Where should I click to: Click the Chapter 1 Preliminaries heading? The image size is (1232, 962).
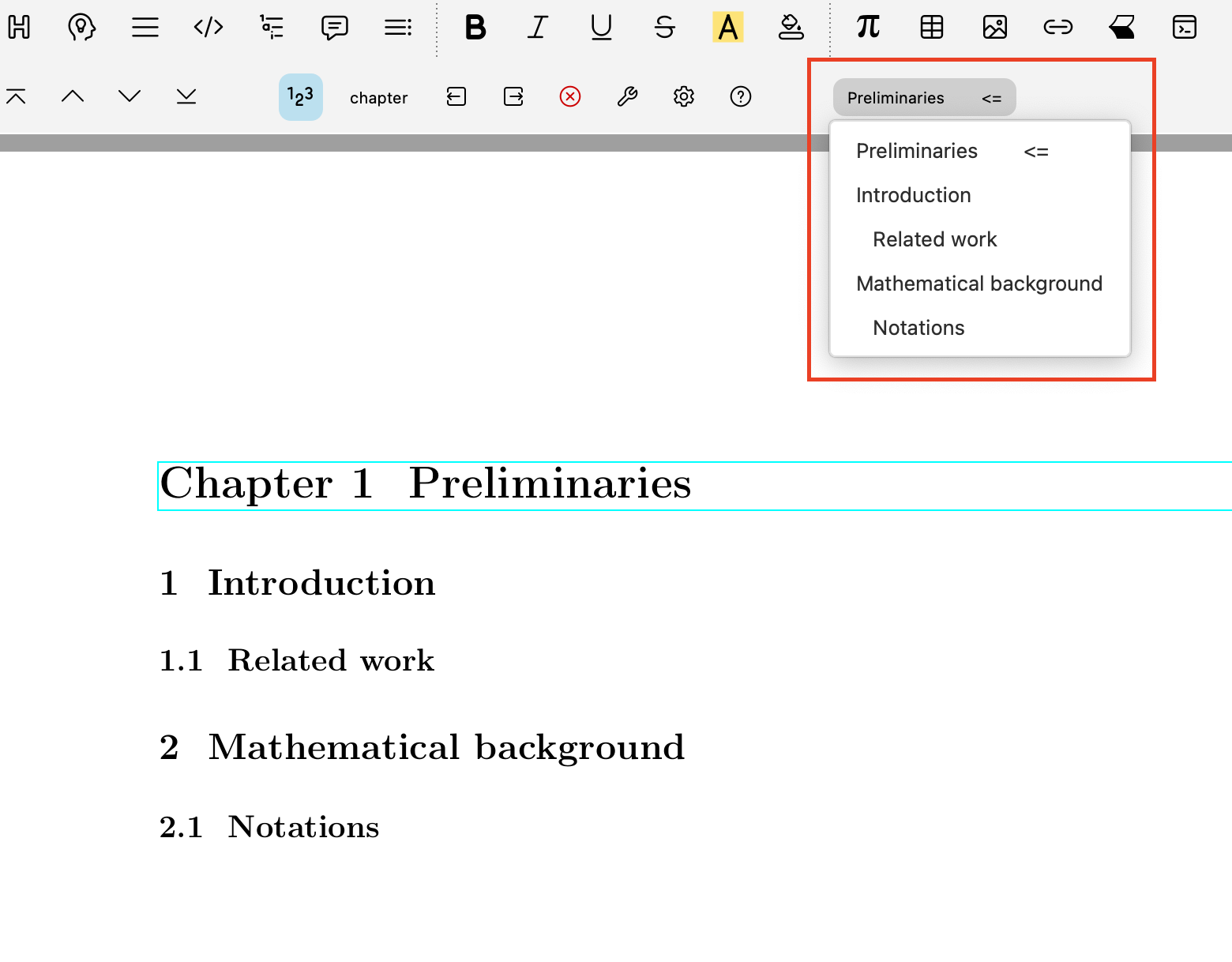(x=426, y=484)
